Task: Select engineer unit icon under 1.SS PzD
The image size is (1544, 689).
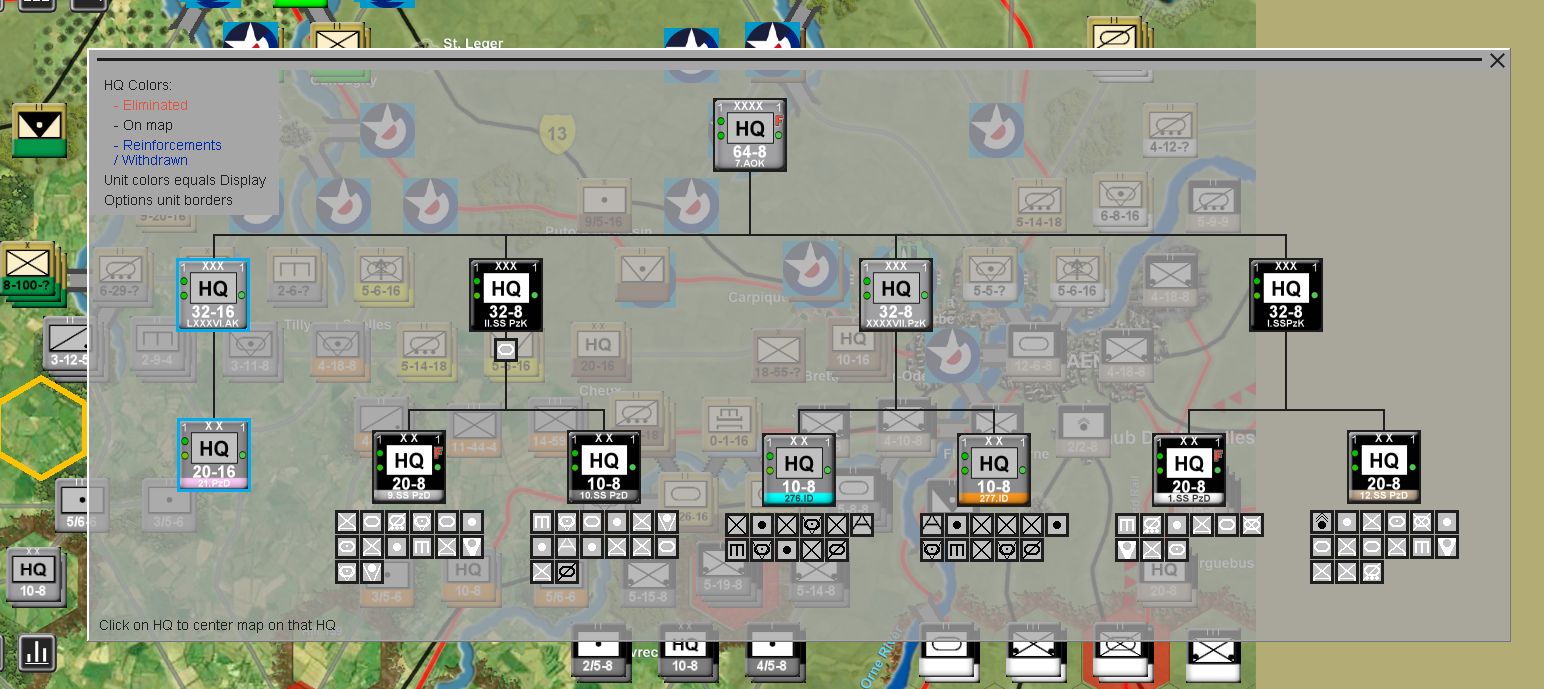Action: pos(1128,524)
